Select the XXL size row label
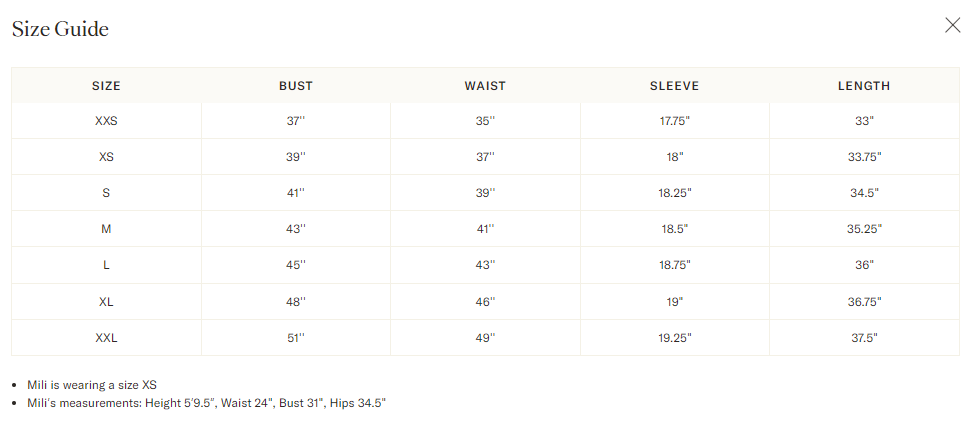 pyautogui.click(x=106, y=338)
